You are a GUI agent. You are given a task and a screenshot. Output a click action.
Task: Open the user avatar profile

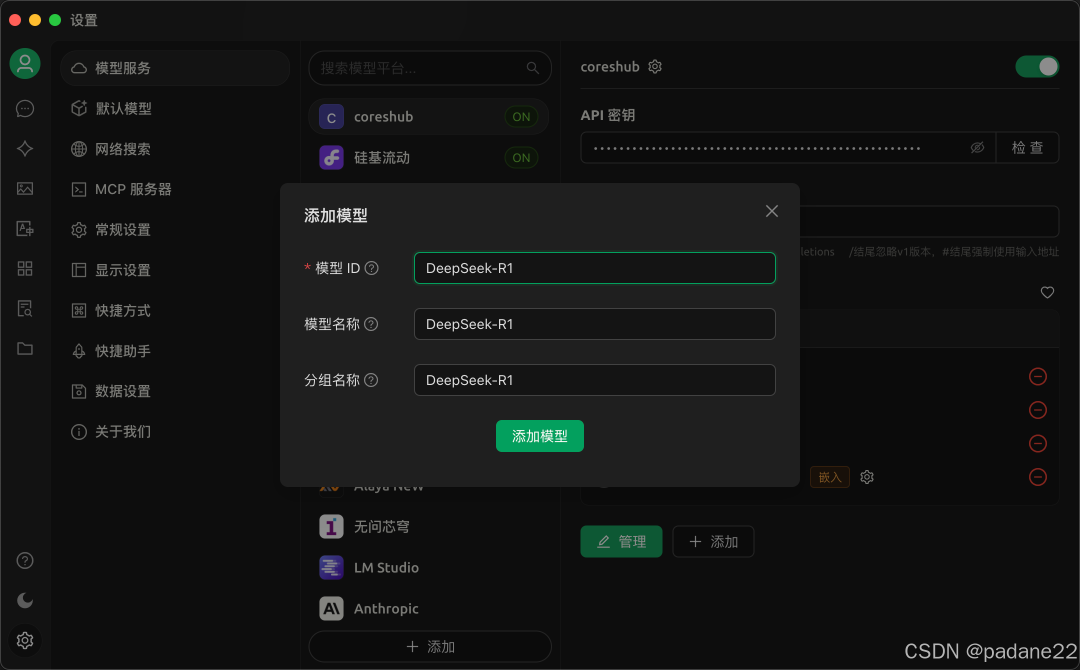pyautogui.click(x=25, y=64)
